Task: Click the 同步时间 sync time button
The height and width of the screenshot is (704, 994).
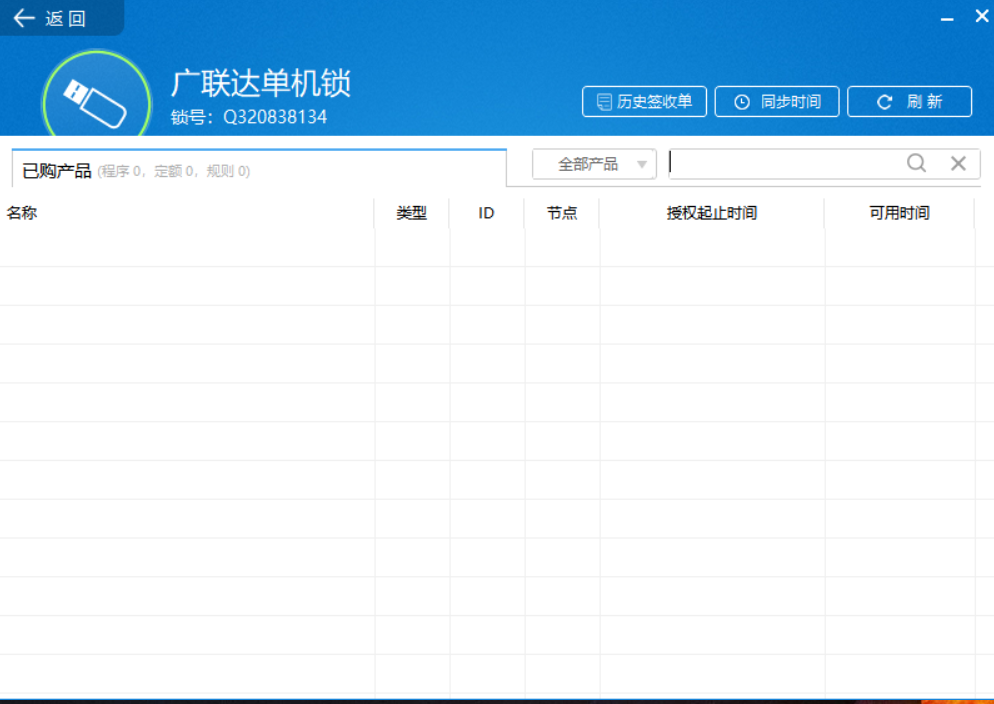Action: click(777, 101)
